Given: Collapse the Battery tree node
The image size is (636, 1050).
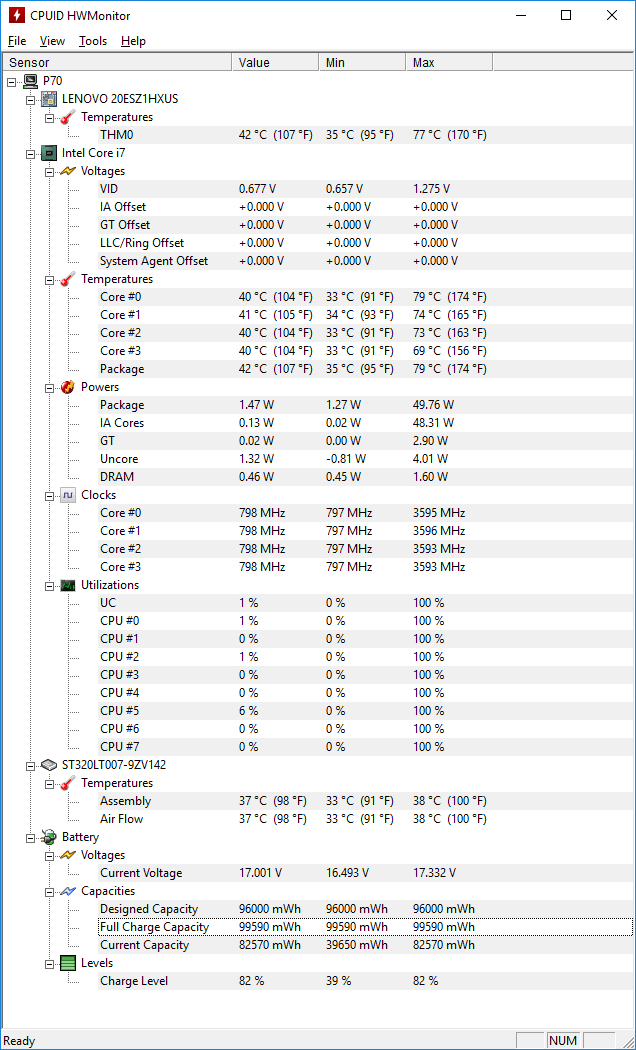Looking at the screenshot, I should [x=30, y=837].
